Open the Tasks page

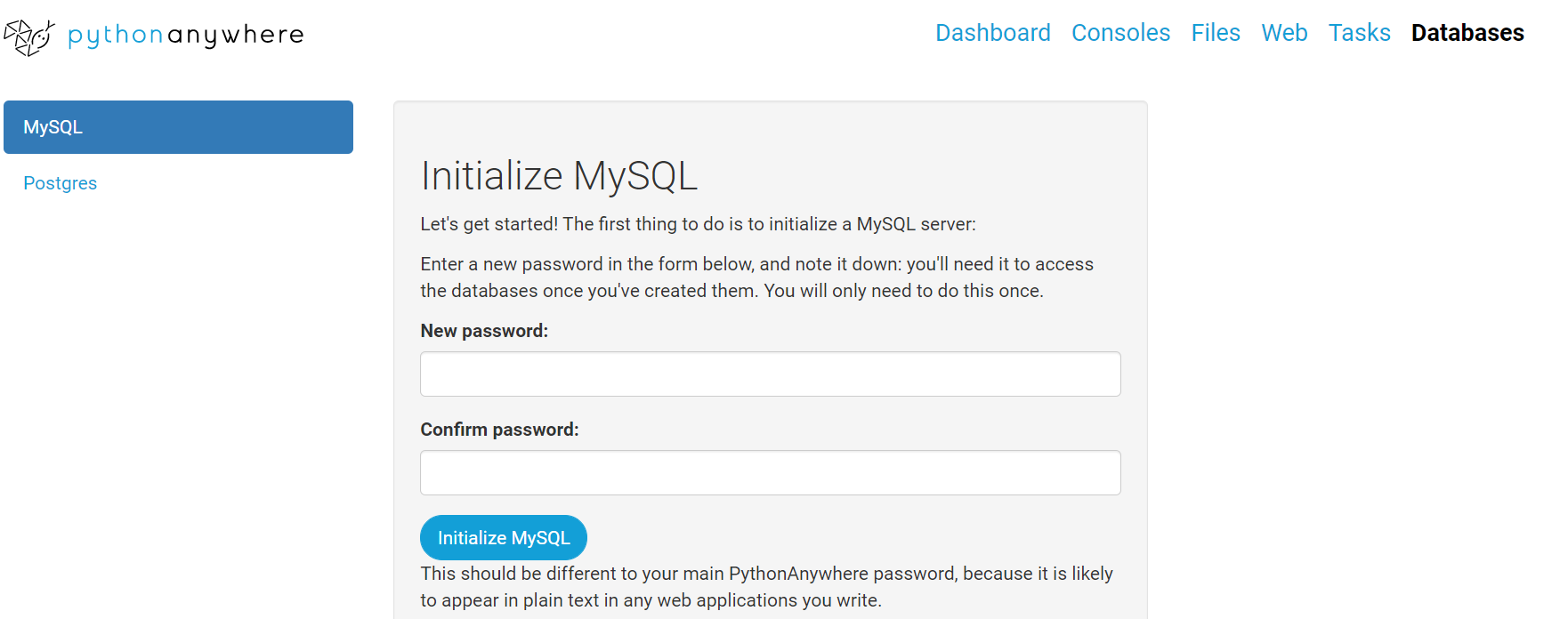coord(1359,33)
